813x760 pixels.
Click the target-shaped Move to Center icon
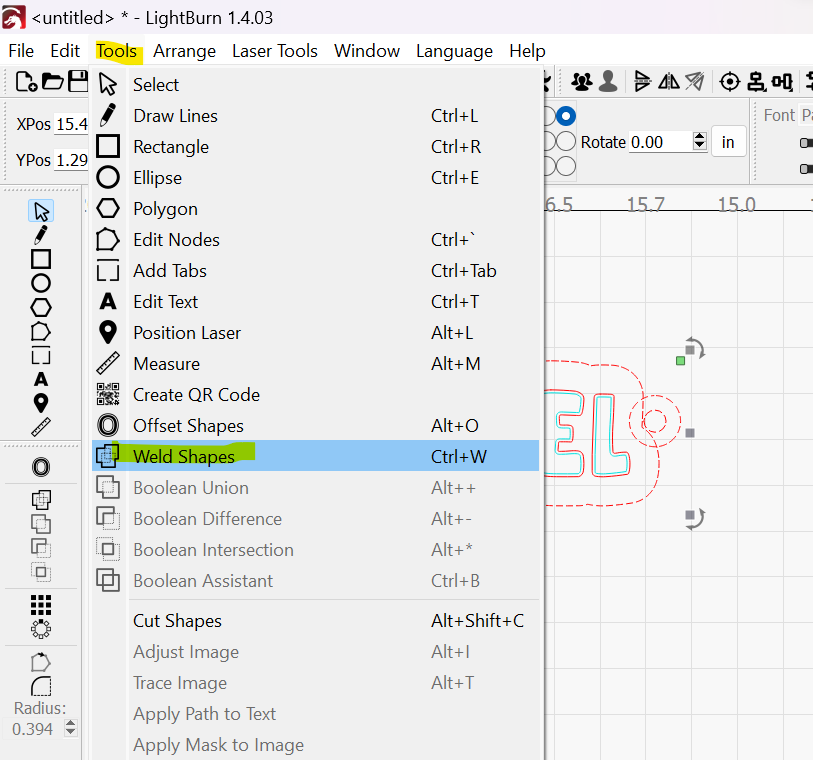(x=730, y=82)
